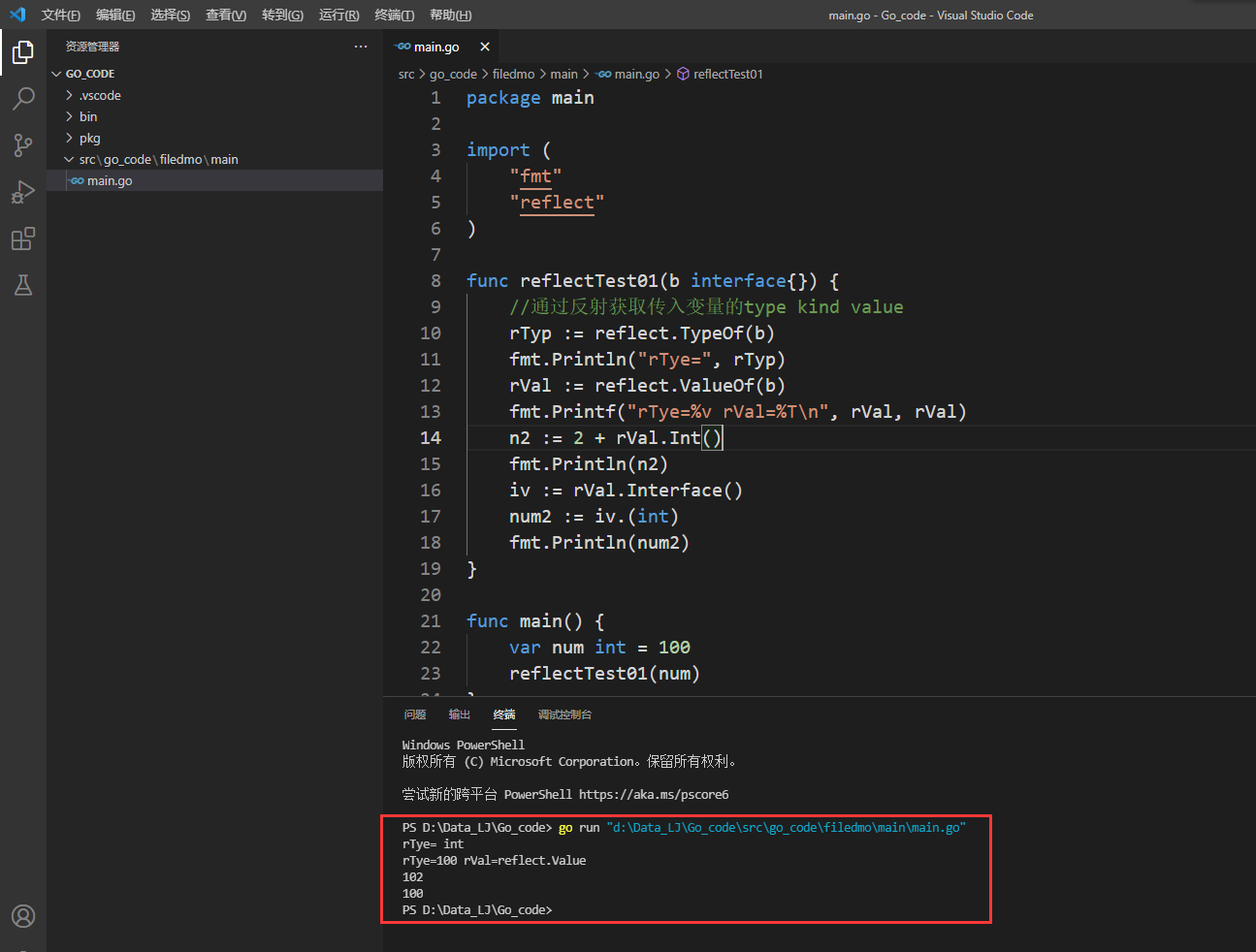Image resolution: width=1256 pixels, height=952 pixels.
Task: Open the 查看(V) menu
Action: tap(226, 15)
